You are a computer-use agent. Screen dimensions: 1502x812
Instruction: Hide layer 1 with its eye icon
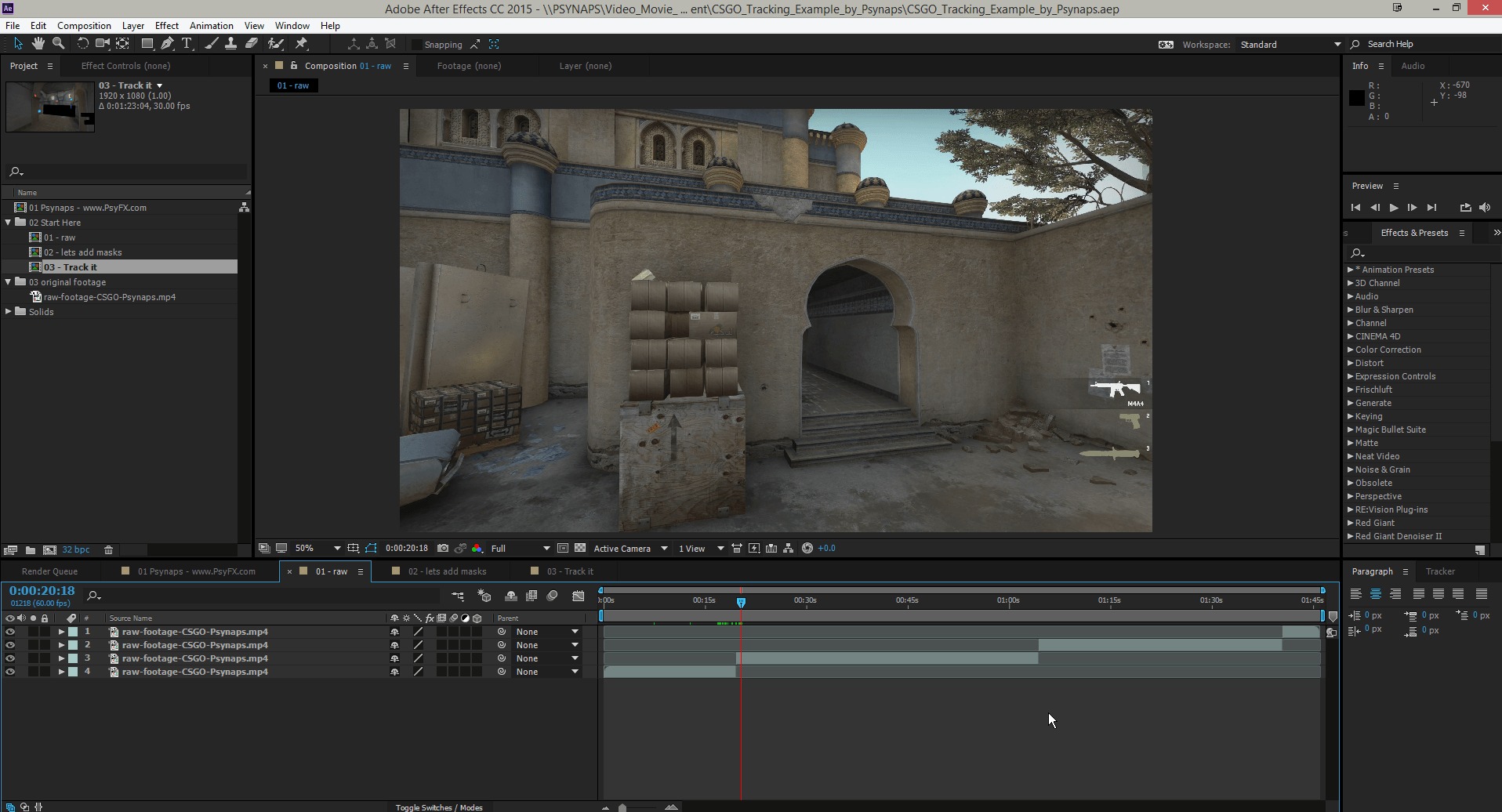point(9,632)
